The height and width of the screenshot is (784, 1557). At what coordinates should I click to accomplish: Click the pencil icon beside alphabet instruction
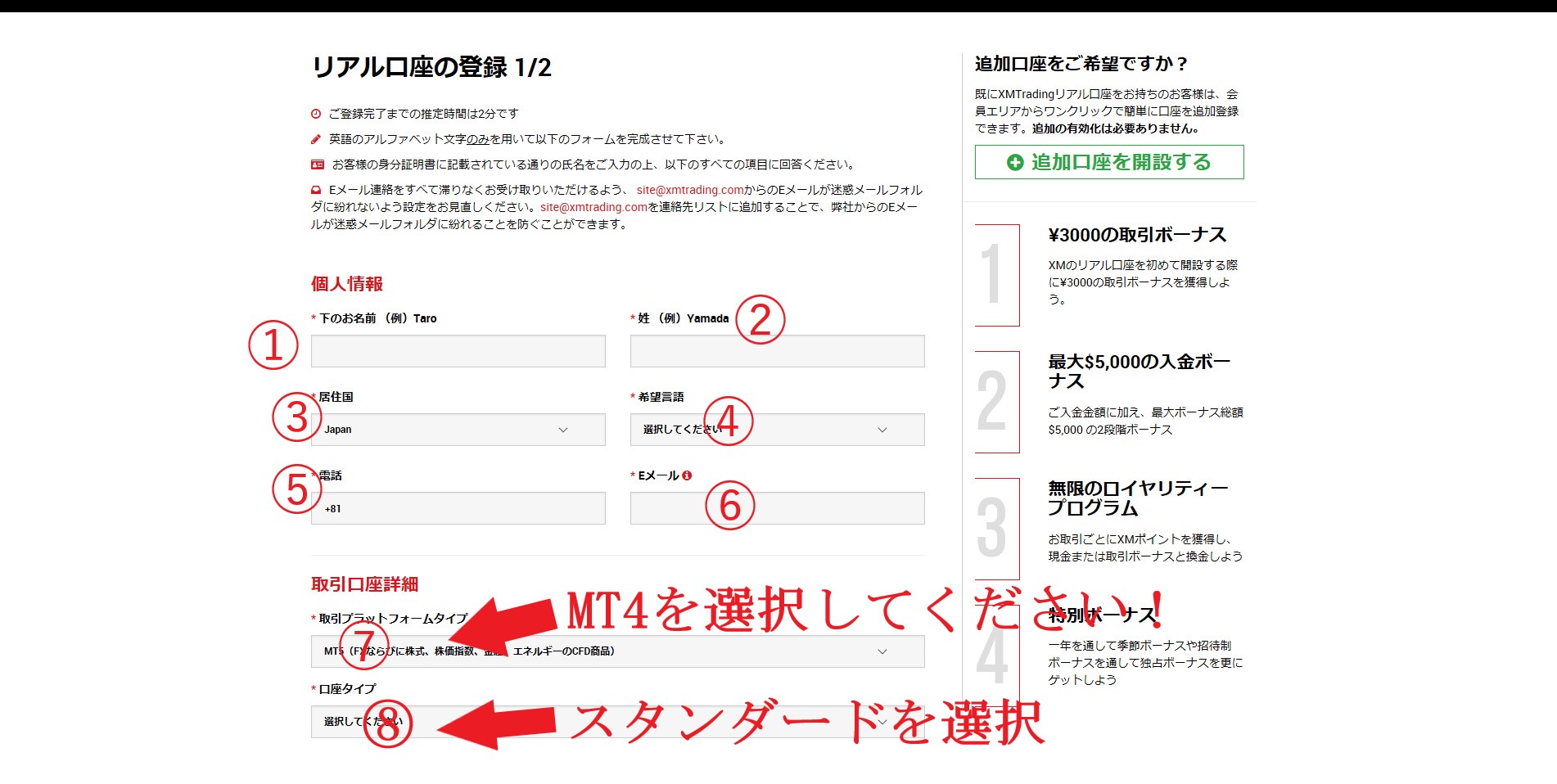[316, 139]
